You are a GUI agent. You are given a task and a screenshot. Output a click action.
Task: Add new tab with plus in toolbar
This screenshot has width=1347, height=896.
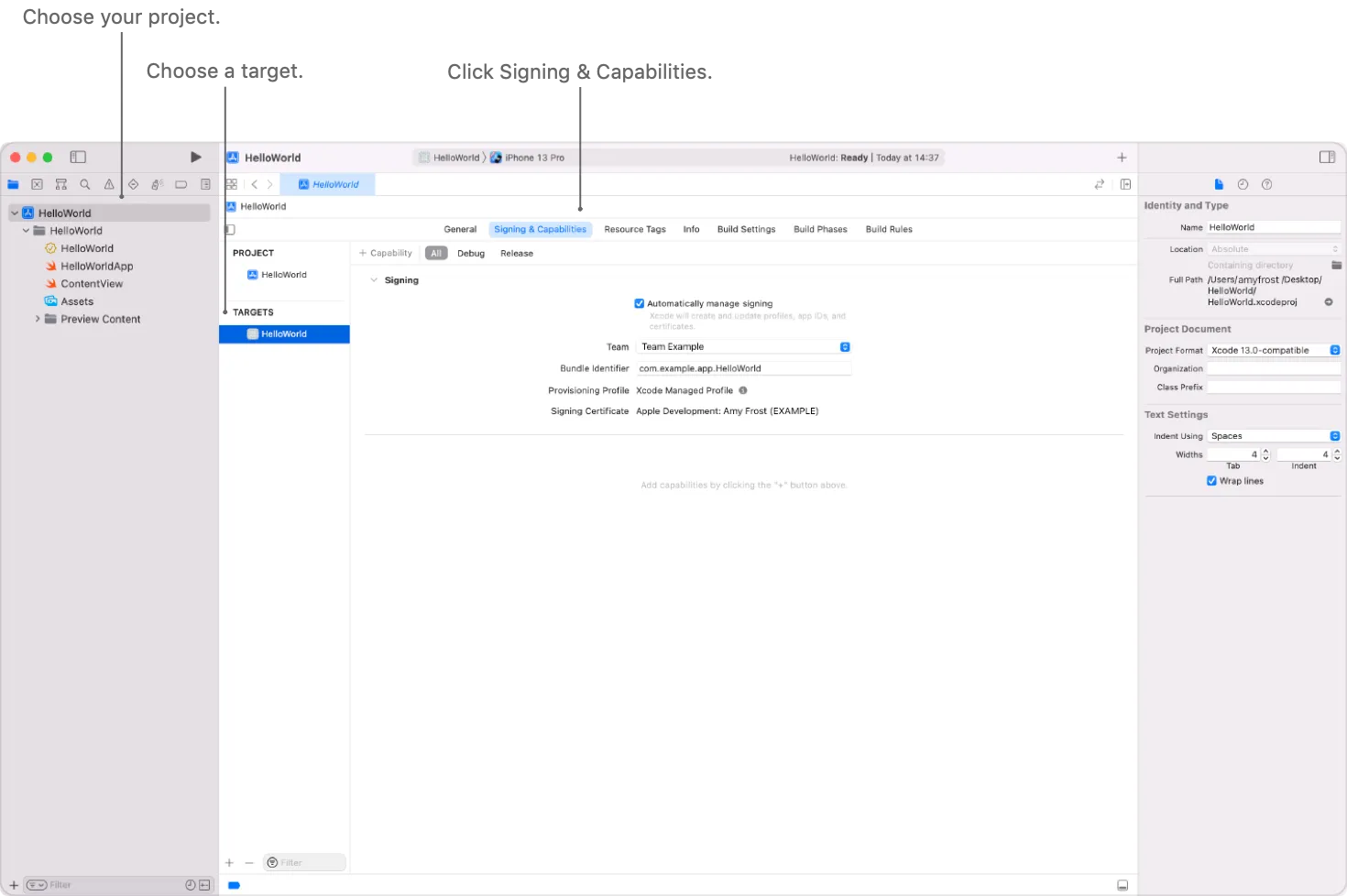click(x=1122, y=158)
